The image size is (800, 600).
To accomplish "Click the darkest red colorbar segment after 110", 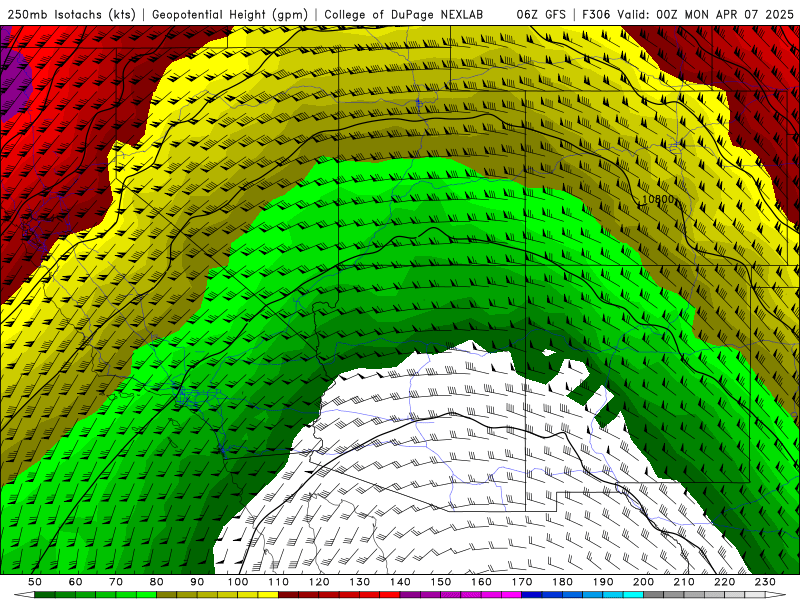I will (288, 595).
